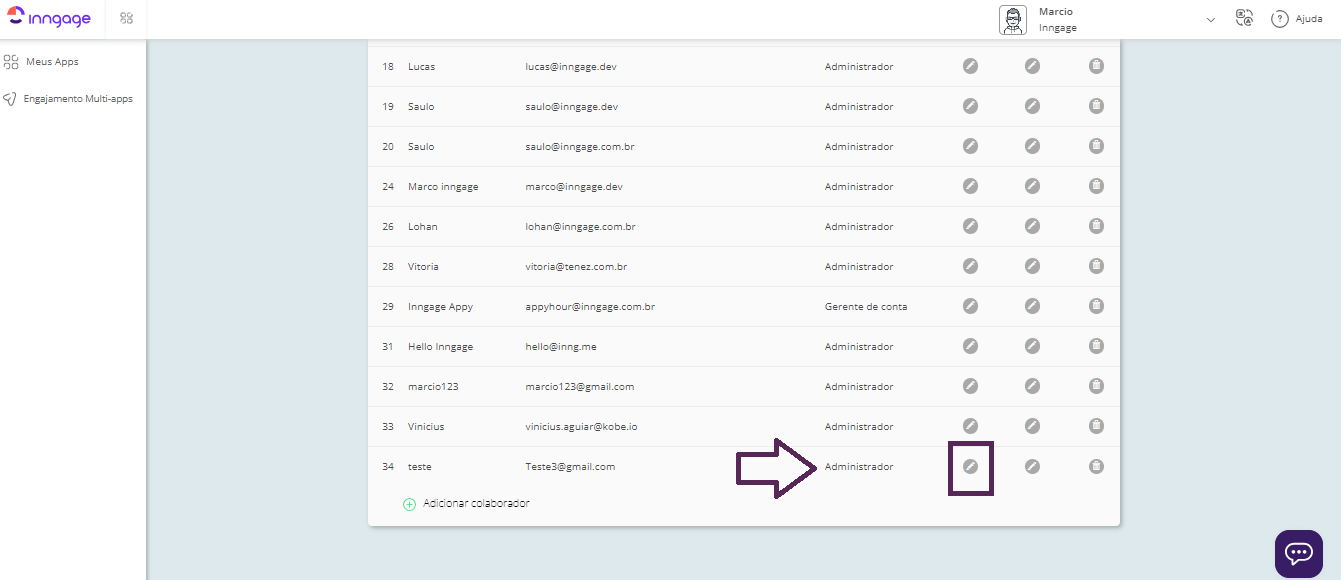The width and height of the screenshot is (1341, 580).
Task: Open the apps grid icon beside logo
Action: coord(127,19)
